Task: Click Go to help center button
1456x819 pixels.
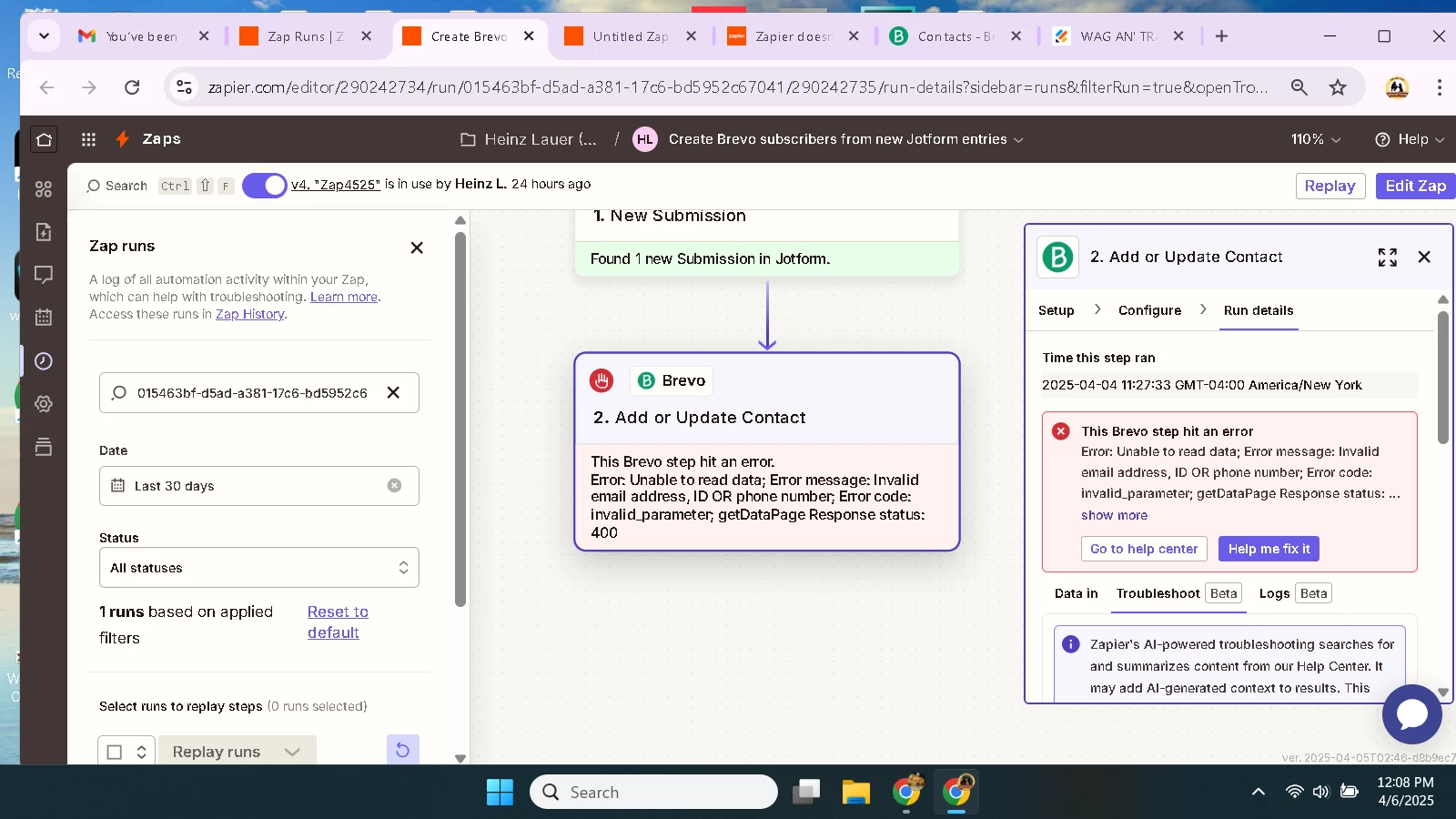Action: pyautogui.click(x=1144, y=549)
